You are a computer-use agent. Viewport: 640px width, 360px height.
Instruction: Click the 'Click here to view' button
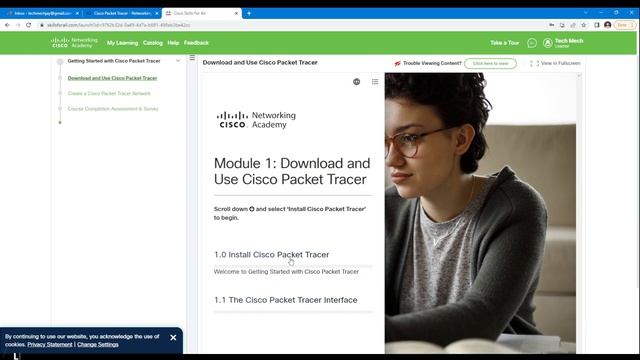point(490,63)
